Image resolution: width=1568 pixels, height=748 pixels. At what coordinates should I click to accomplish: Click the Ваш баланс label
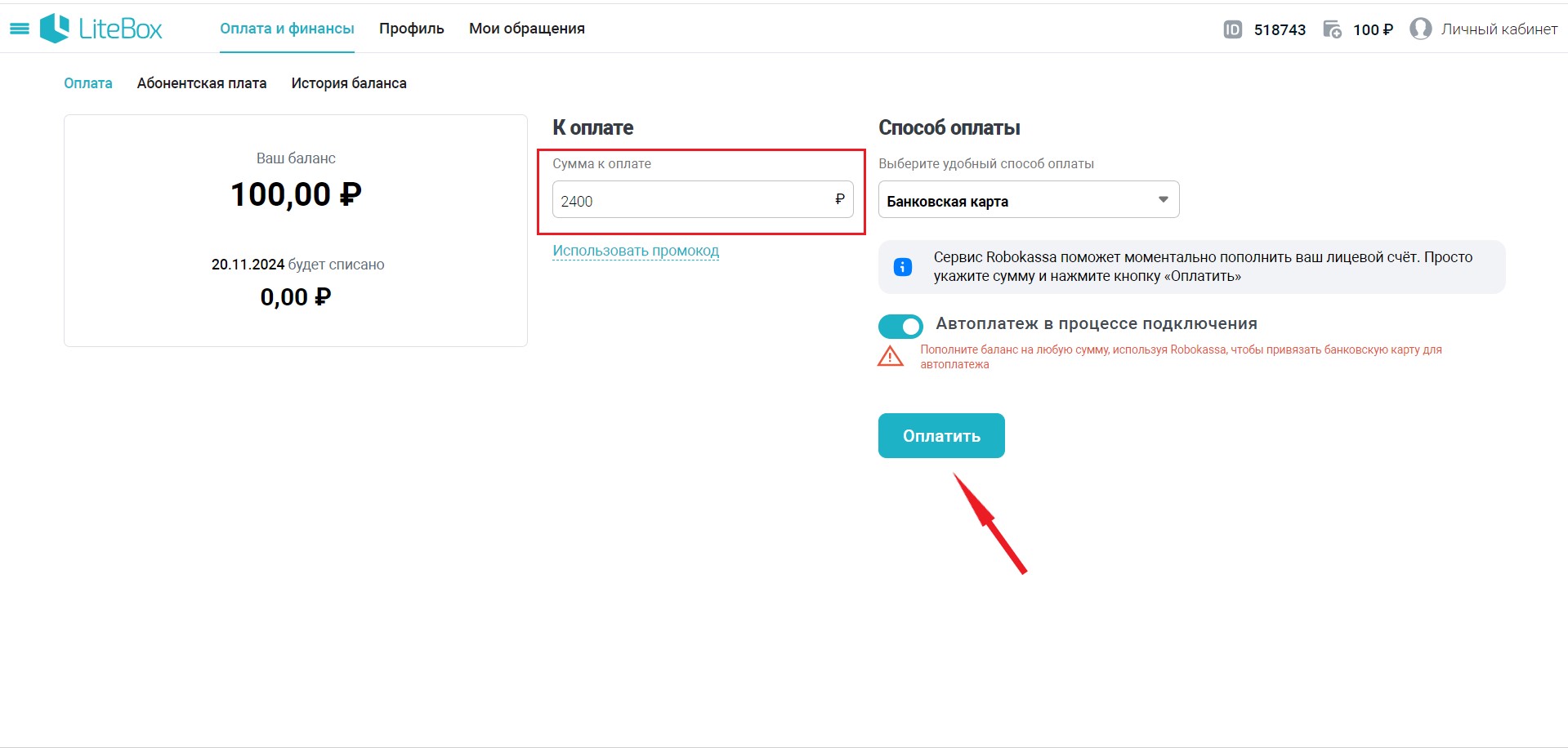pos(296,158)
